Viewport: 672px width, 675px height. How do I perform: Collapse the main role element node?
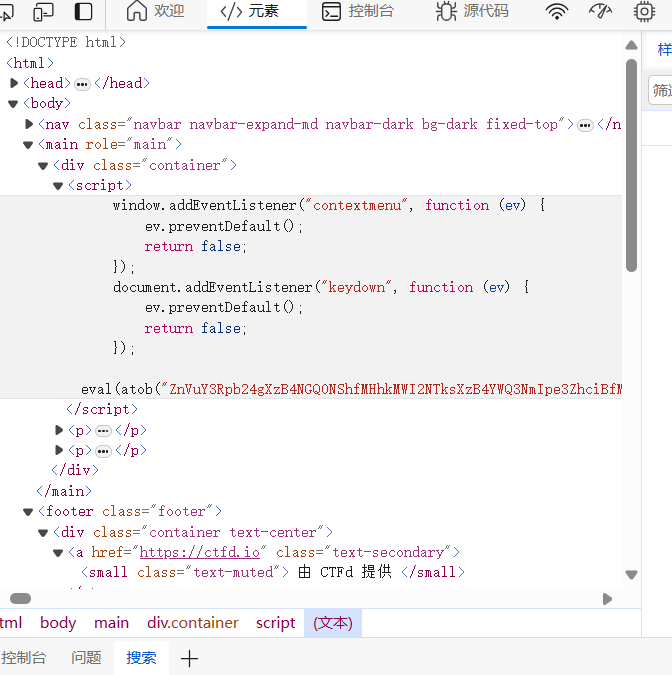(x=28, y=145)
